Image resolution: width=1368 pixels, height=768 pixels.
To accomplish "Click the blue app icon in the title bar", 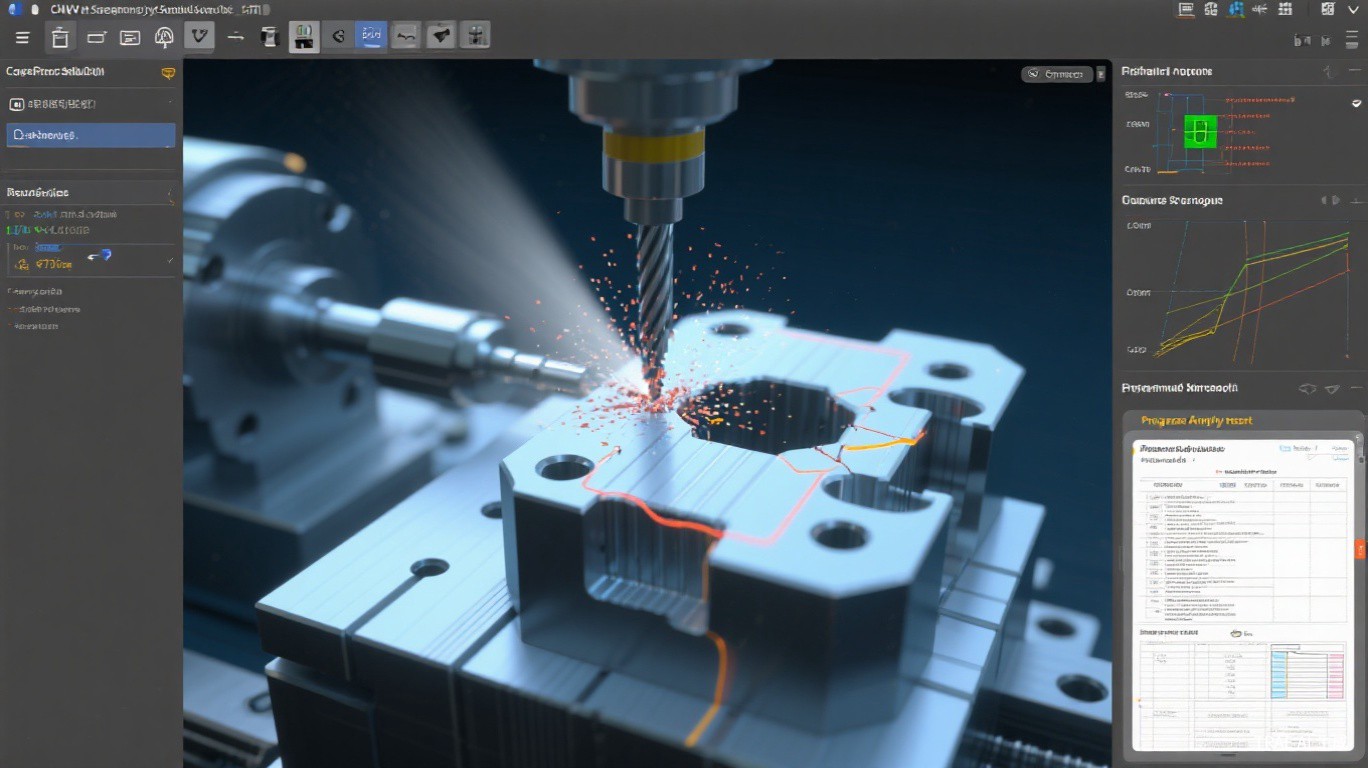I will [x=15, y=9].
